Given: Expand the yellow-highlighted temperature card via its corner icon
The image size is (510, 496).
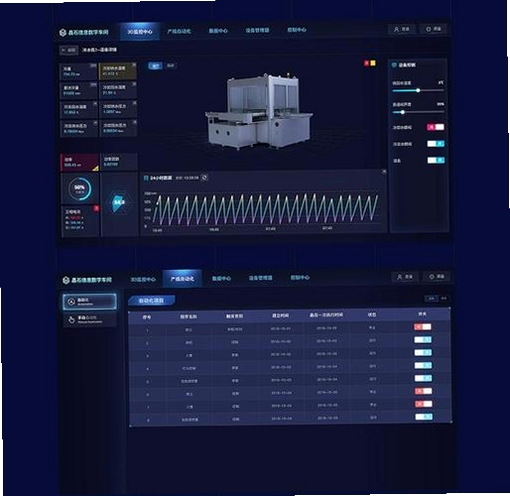Looking at the screenshot, I should coord(134,64).
